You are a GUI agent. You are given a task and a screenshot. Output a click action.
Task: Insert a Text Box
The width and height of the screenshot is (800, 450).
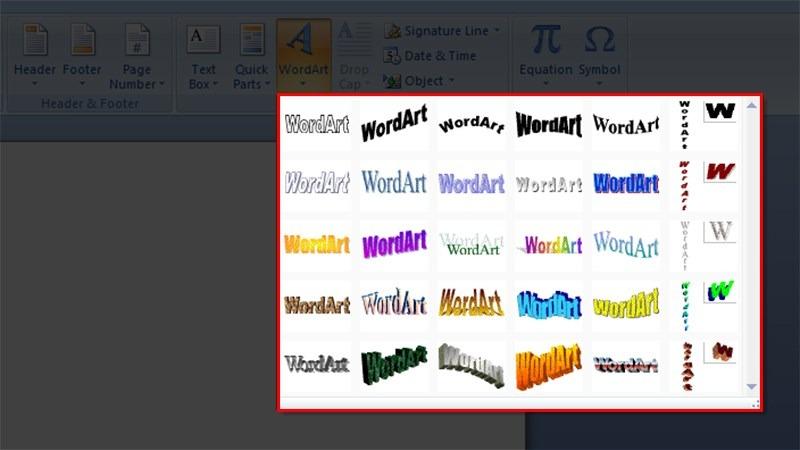click(203, 56)
